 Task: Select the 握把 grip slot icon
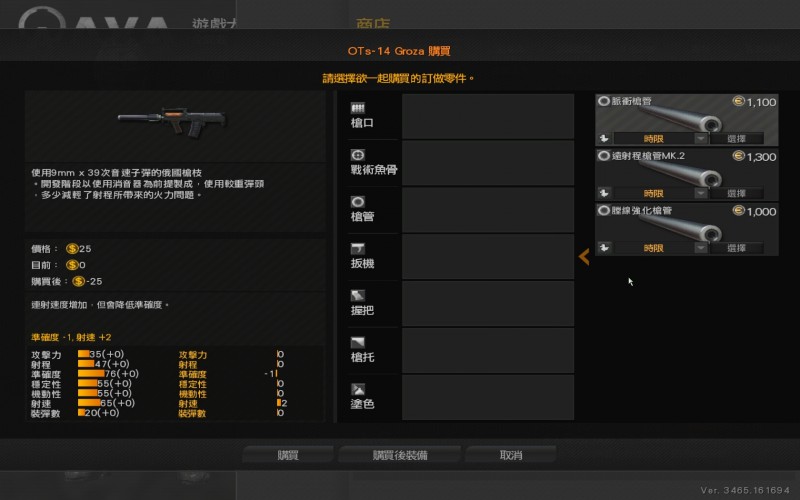(x=358, y=295)
